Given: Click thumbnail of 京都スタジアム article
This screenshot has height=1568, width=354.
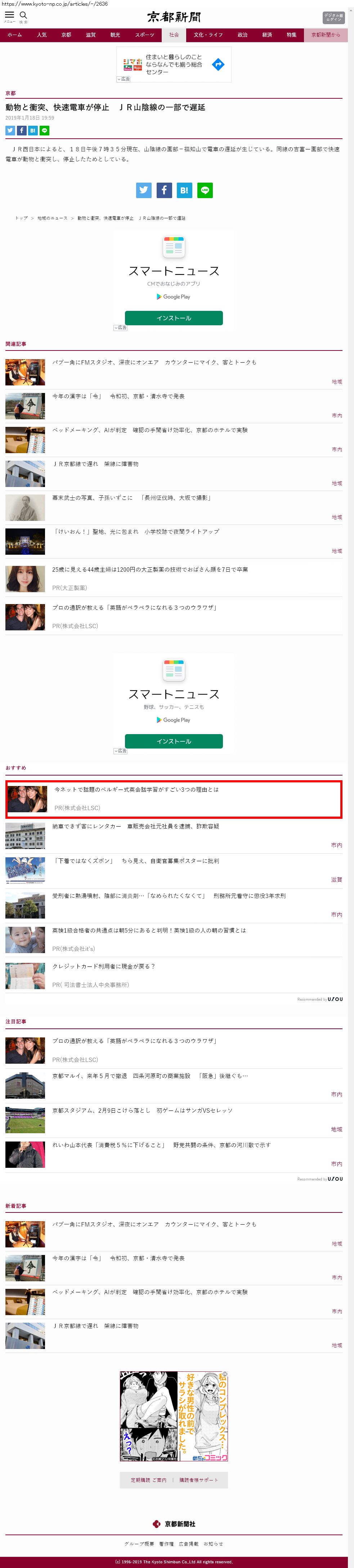Looking at the screenshot, I should pos(25,1120).
